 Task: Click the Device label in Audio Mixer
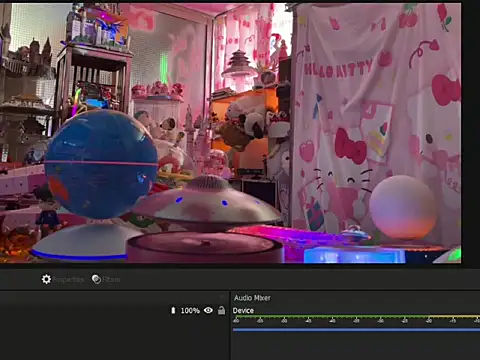pyautogui.click(x=243, y=311)
